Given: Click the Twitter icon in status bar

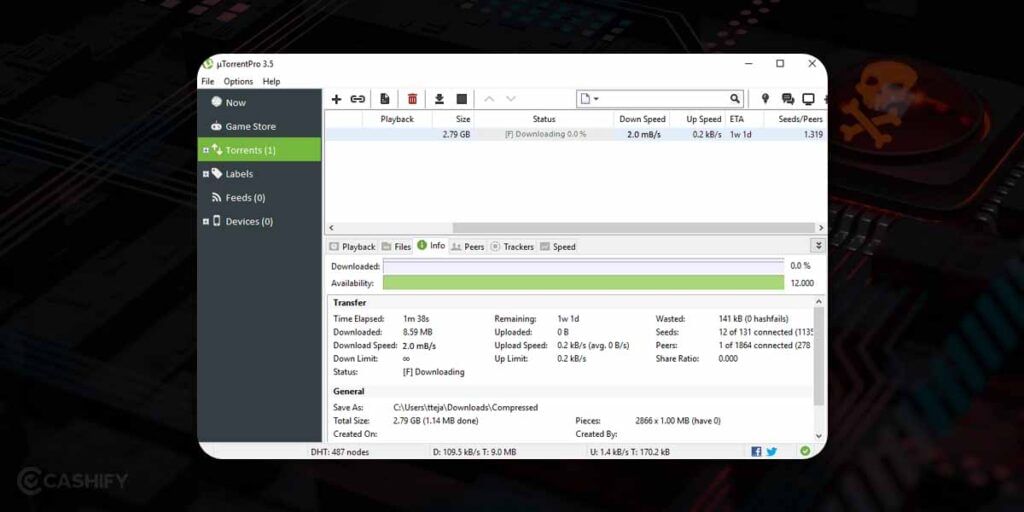Looking at the screenshot, I should tap(771, 451).
